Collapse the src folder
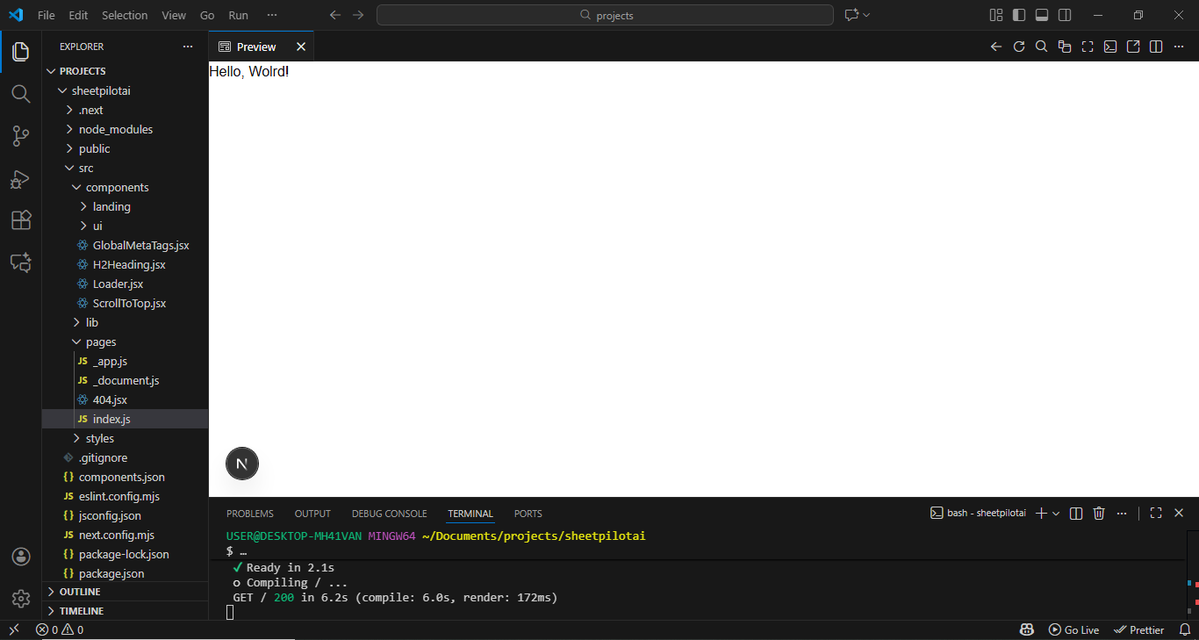 click(x=125, y=168)
